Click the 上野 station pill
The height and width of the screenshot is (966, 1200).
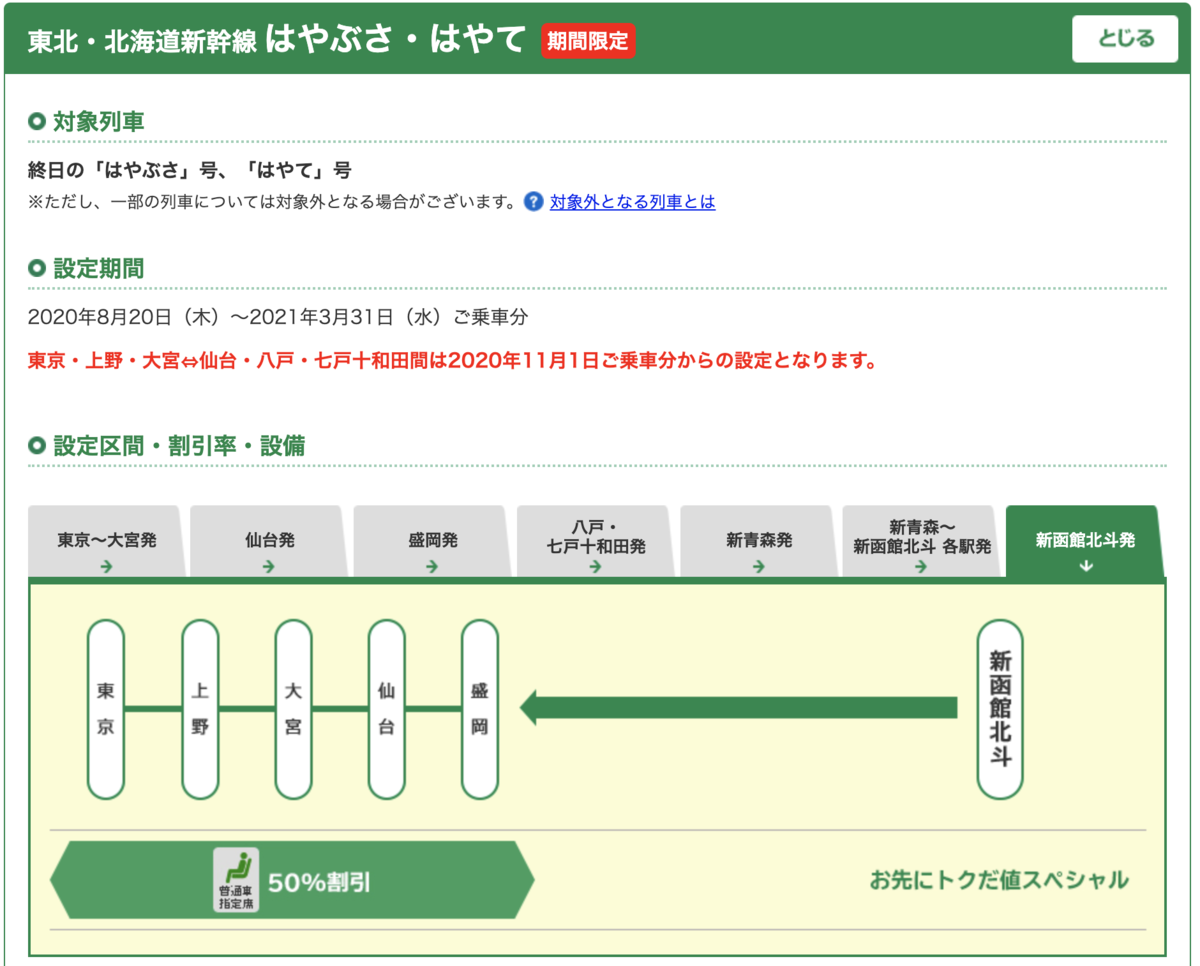click(x=200, y=709)
